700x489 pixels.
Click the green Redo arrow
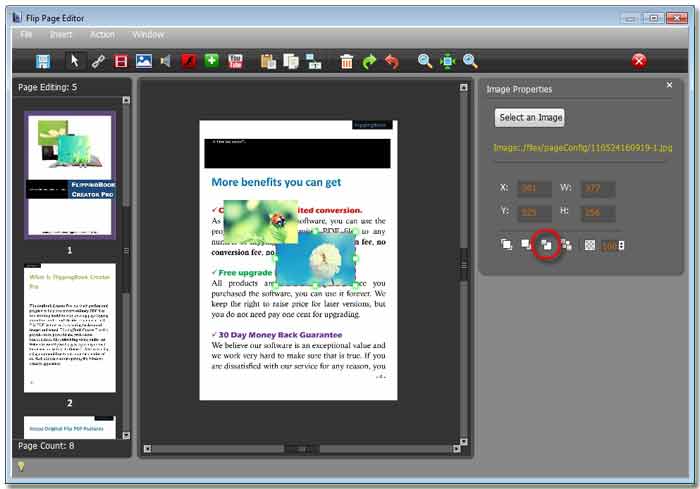coord(369,61)
